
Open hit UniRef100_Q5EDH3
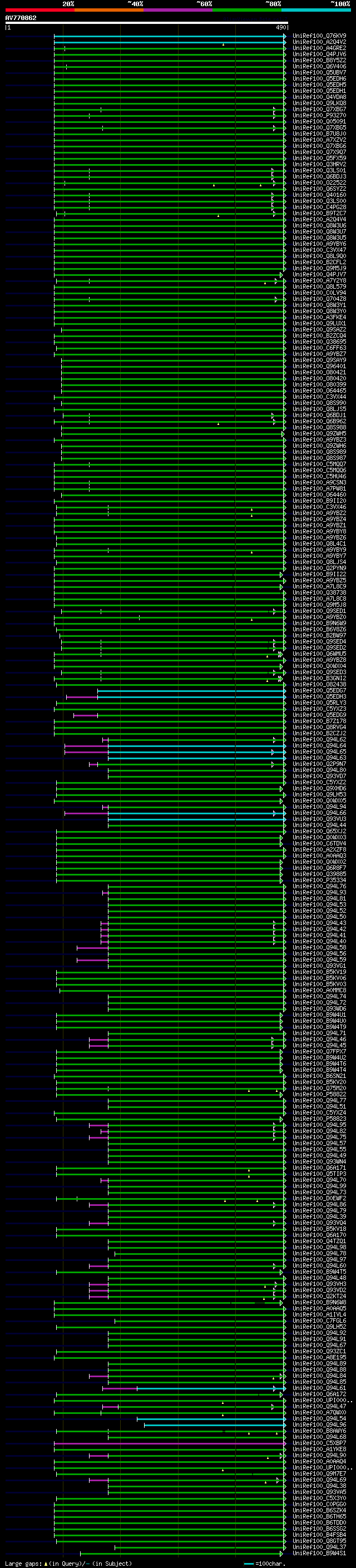pos(319,696)
